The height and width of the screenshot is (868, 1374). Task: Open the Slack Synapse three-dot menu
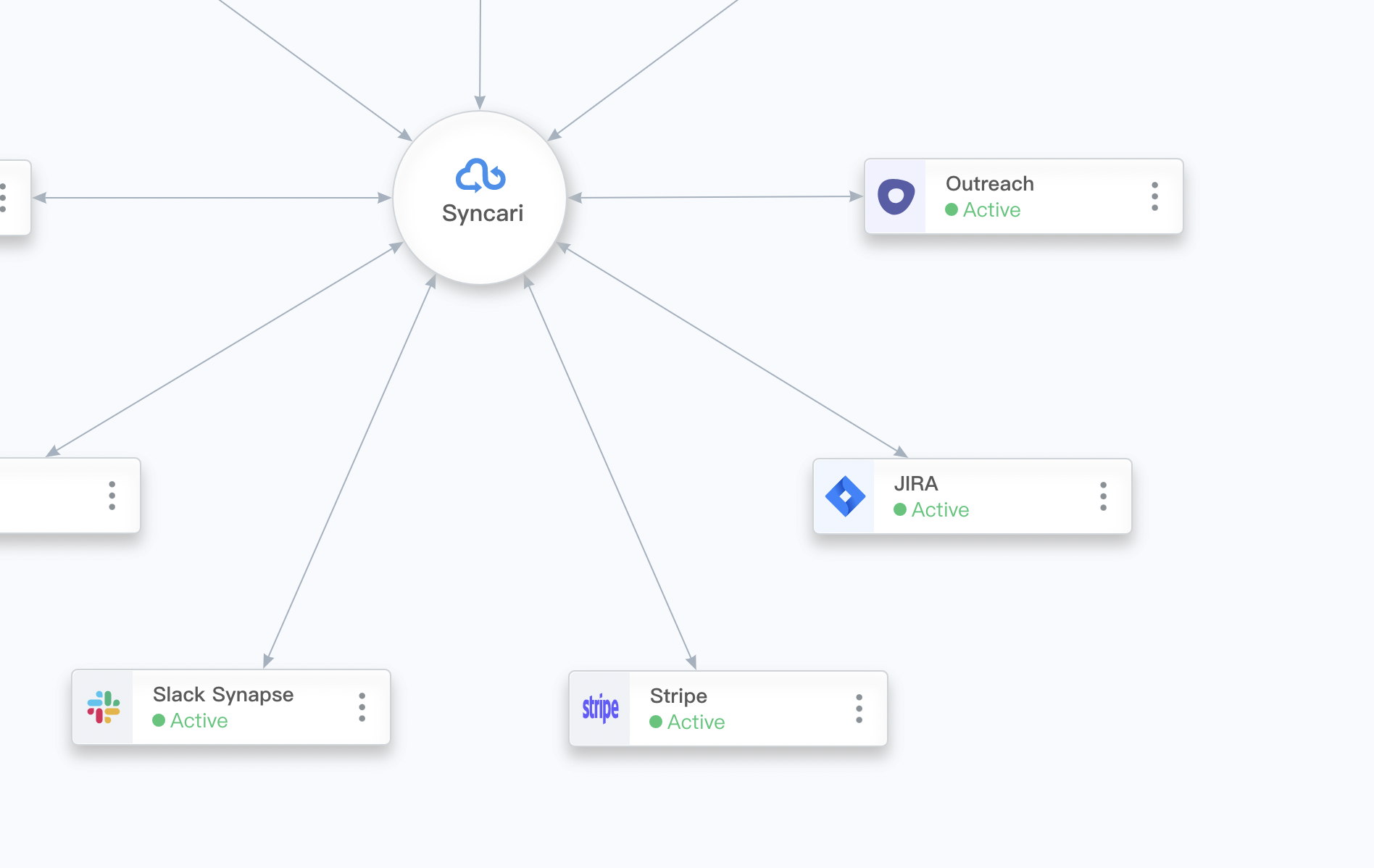coord(362,707)
